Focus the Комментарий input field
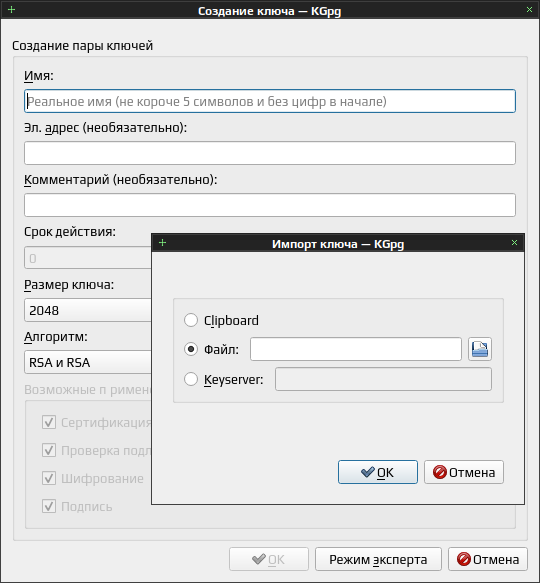The width and height of the screenshot is (540, 583). click(x=270, y=205)
